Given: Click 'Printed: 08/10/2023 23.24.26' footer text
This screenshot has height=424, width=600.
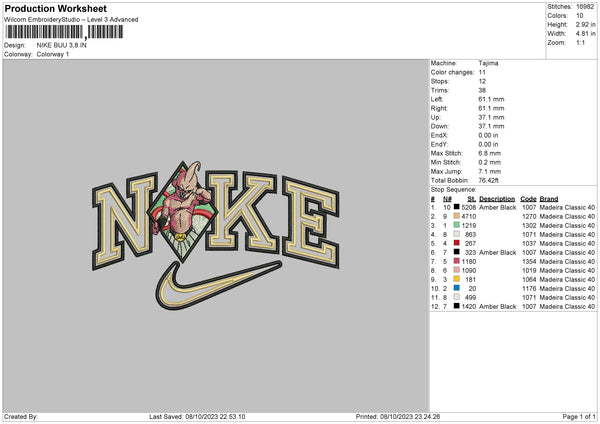Looking at the screenshot, I should coord(398,416).
